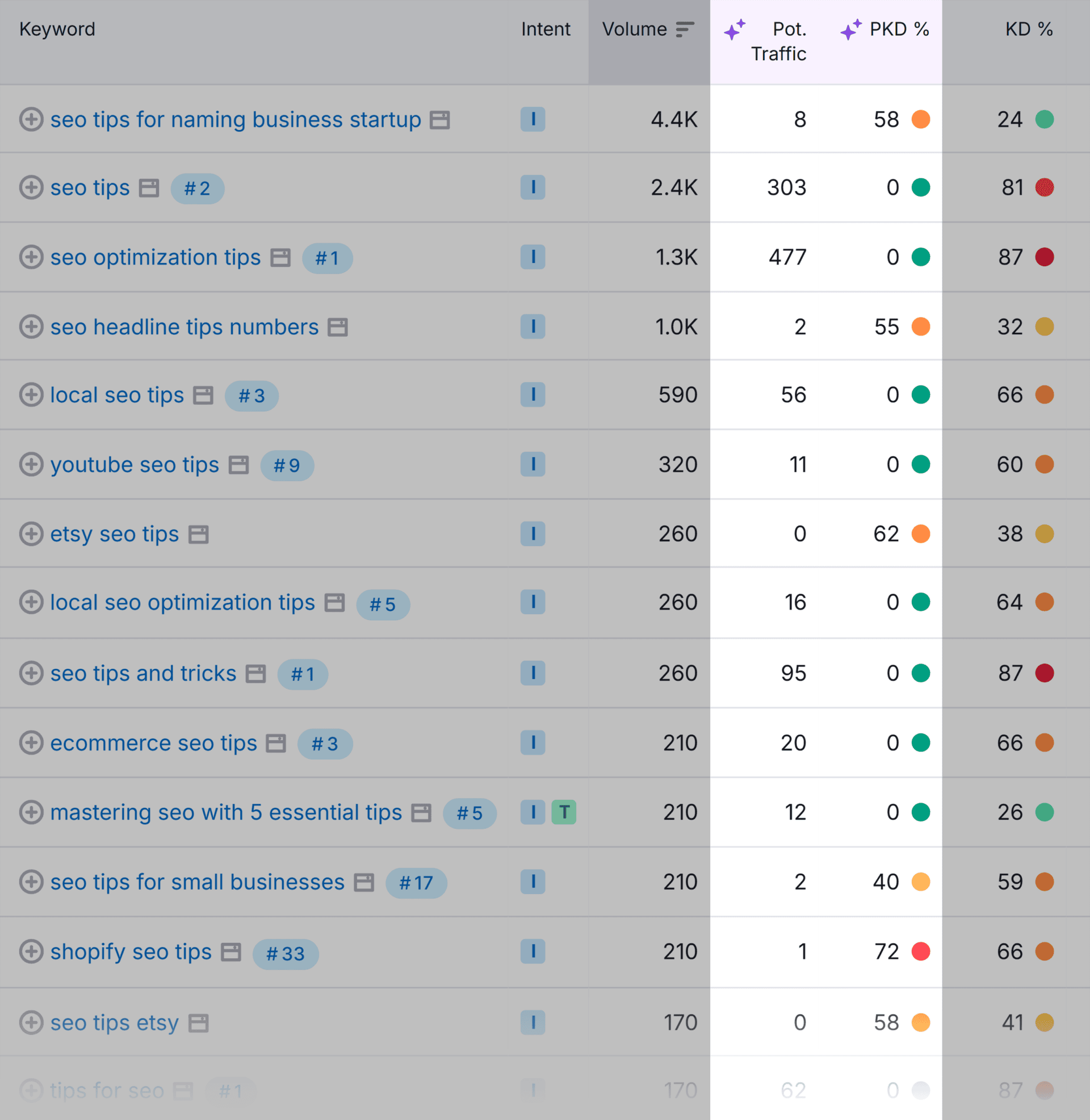
Task: Expand the "local seo optimization tips" row
Action: coord(31,603)
